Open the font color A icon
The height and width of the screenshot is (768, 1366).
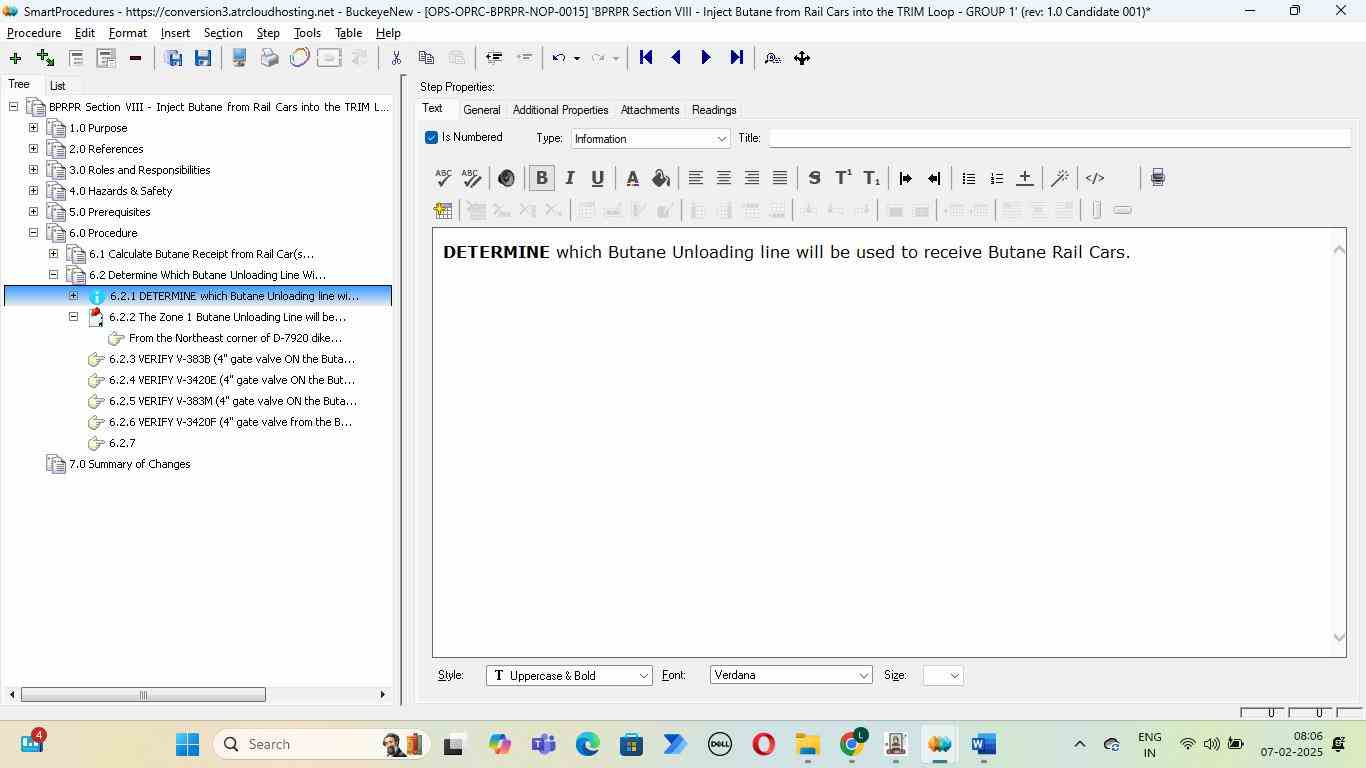click(632, 178)
